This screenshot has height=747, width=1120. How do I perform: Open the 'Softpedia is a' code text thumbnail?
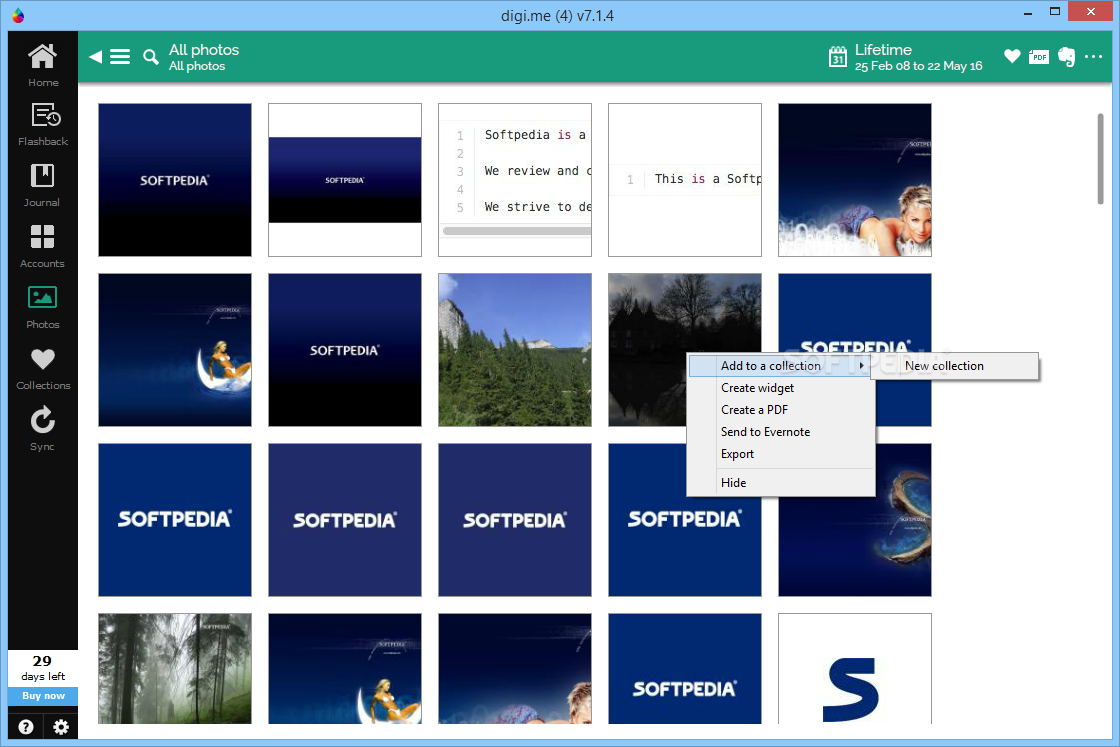pos(515,180)
